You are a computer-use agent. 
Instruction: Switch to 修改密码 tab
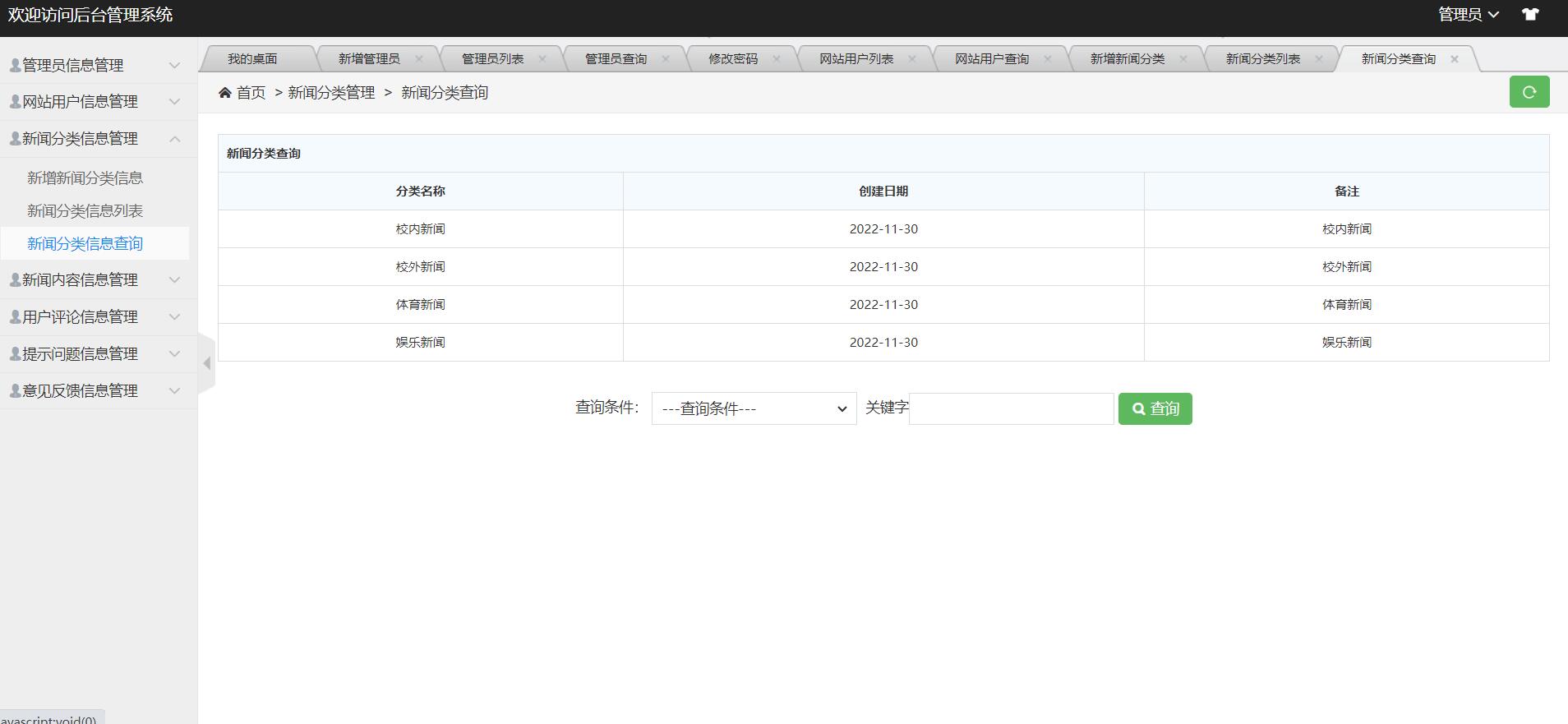[733, 58]
